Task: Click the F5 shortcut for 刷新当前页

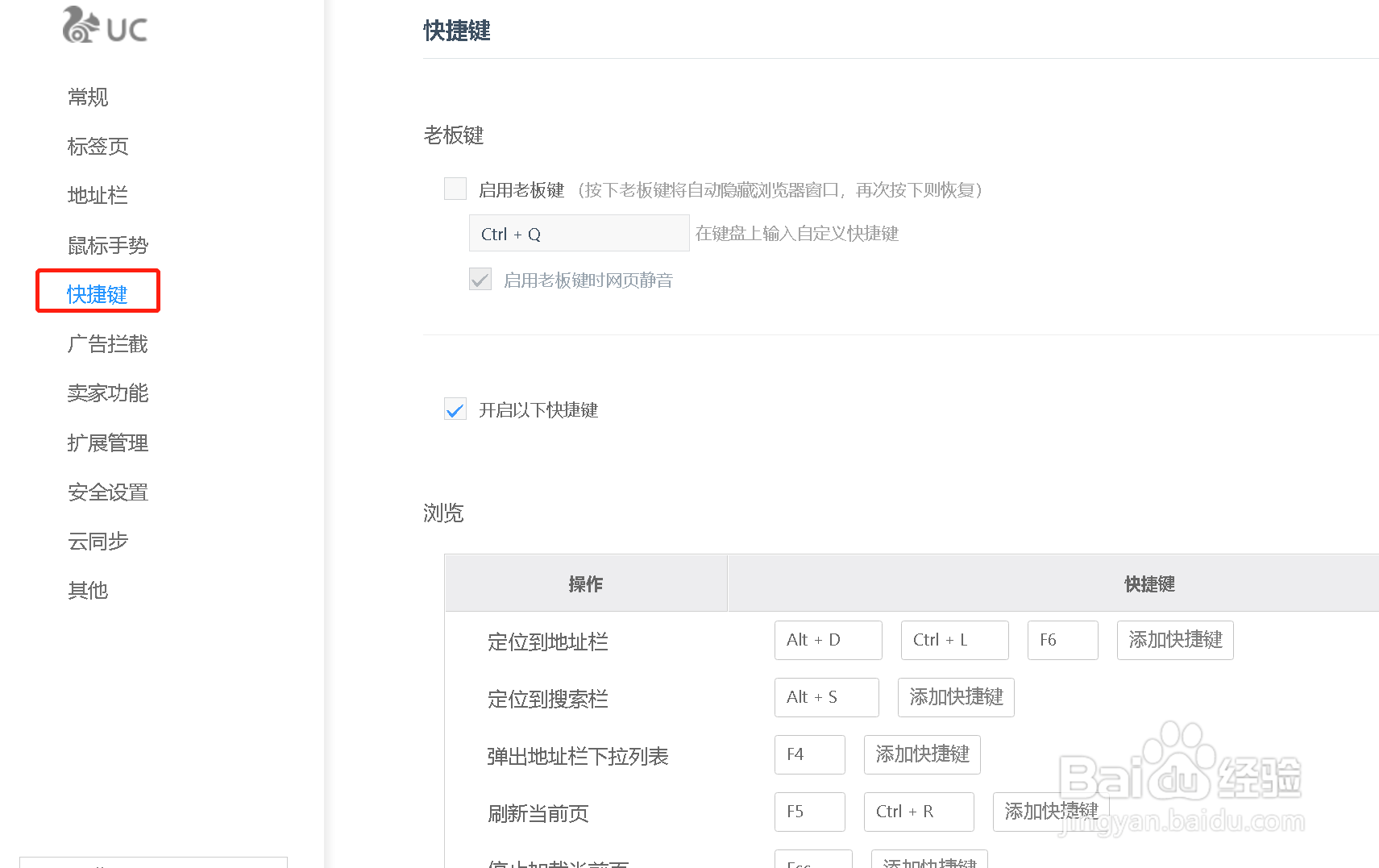Action: click(x=809, y=812)
